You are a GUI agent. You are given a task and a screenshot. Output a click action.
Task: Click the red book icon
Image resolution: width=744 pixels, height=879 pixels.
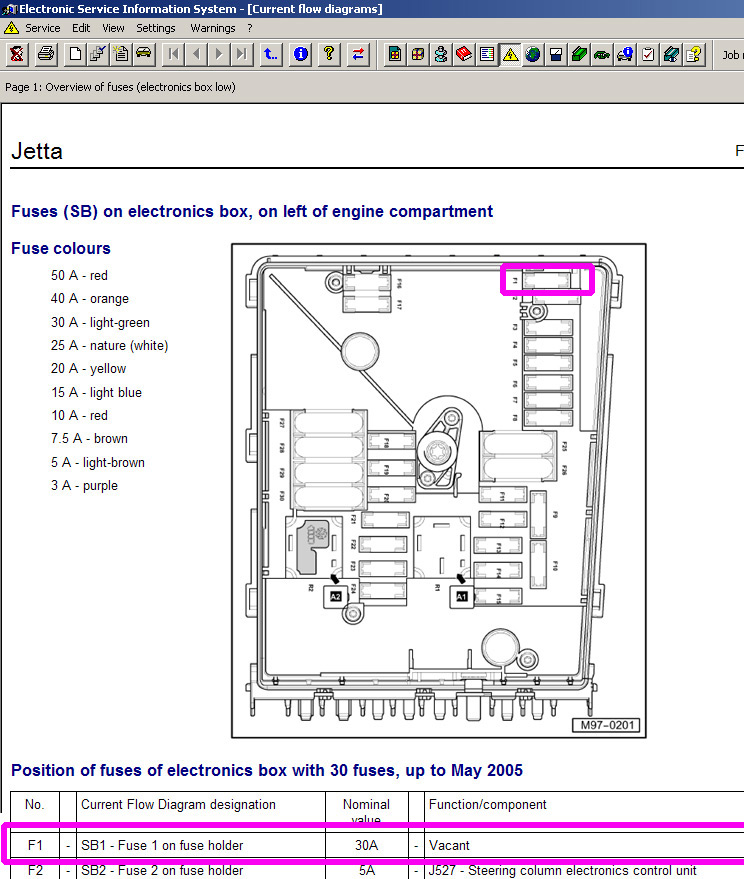point(464,54)
